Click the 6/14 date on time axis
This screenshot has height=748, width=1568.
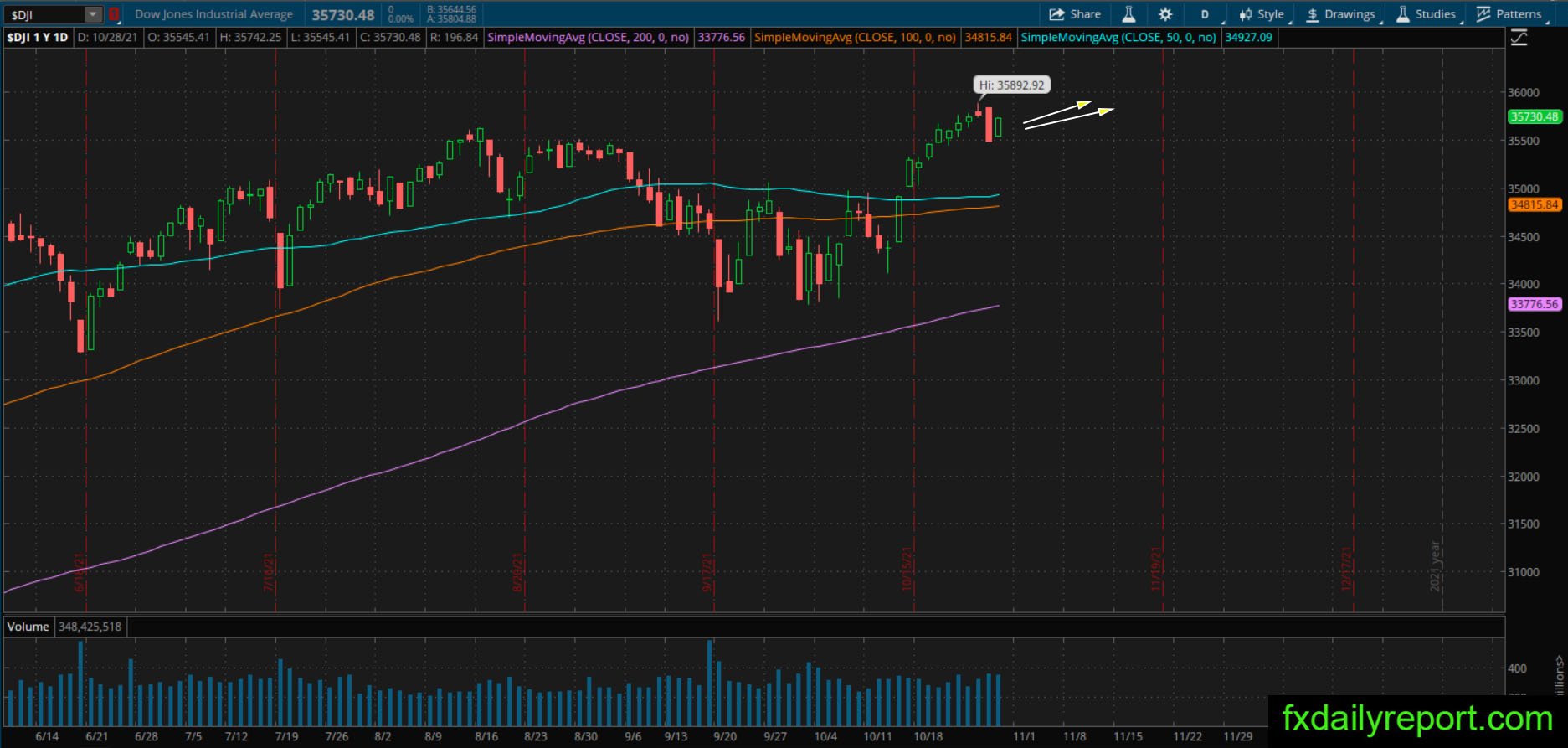tap(47, 737)
